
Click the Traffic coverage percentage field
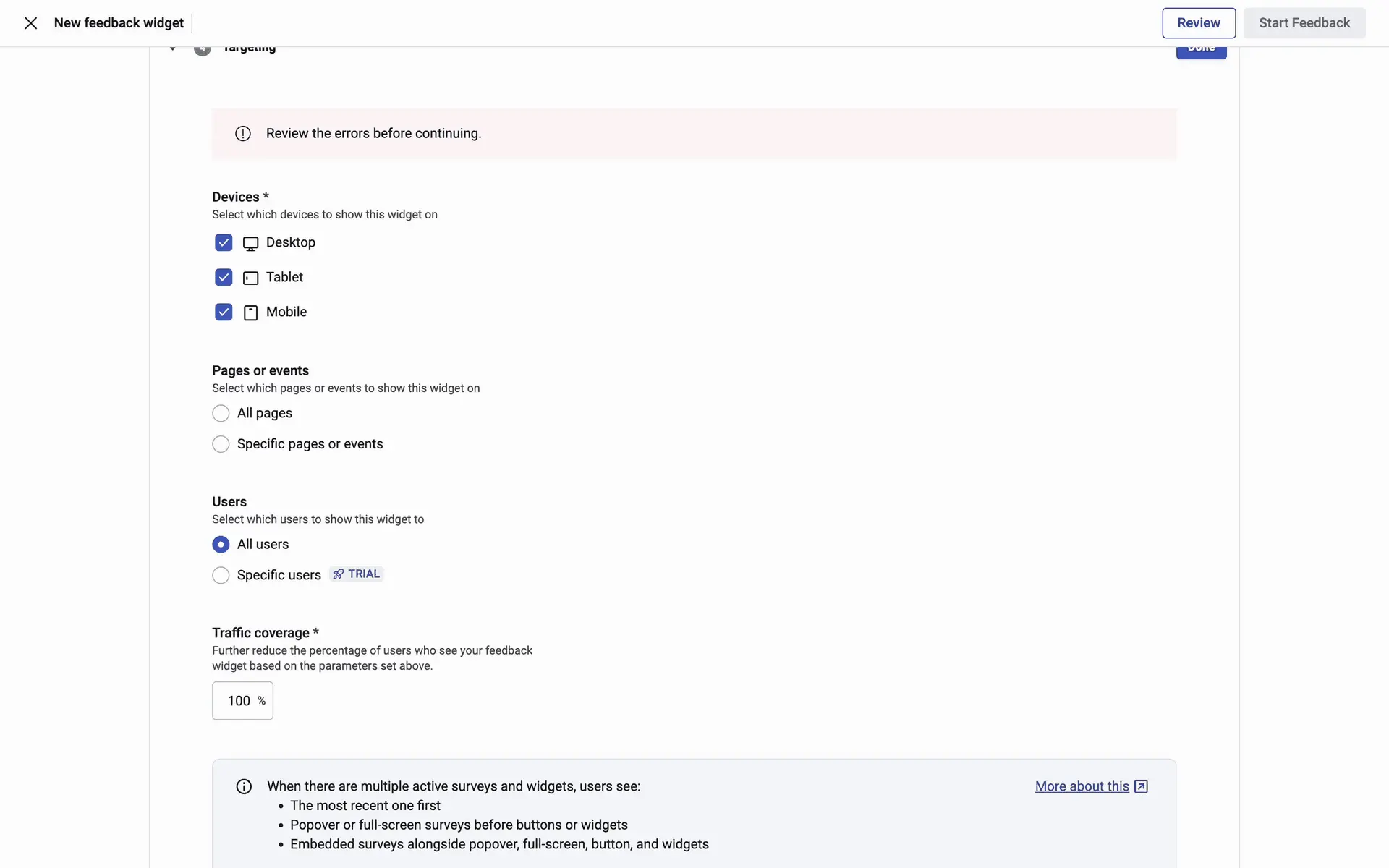click(x=239, y=701)
